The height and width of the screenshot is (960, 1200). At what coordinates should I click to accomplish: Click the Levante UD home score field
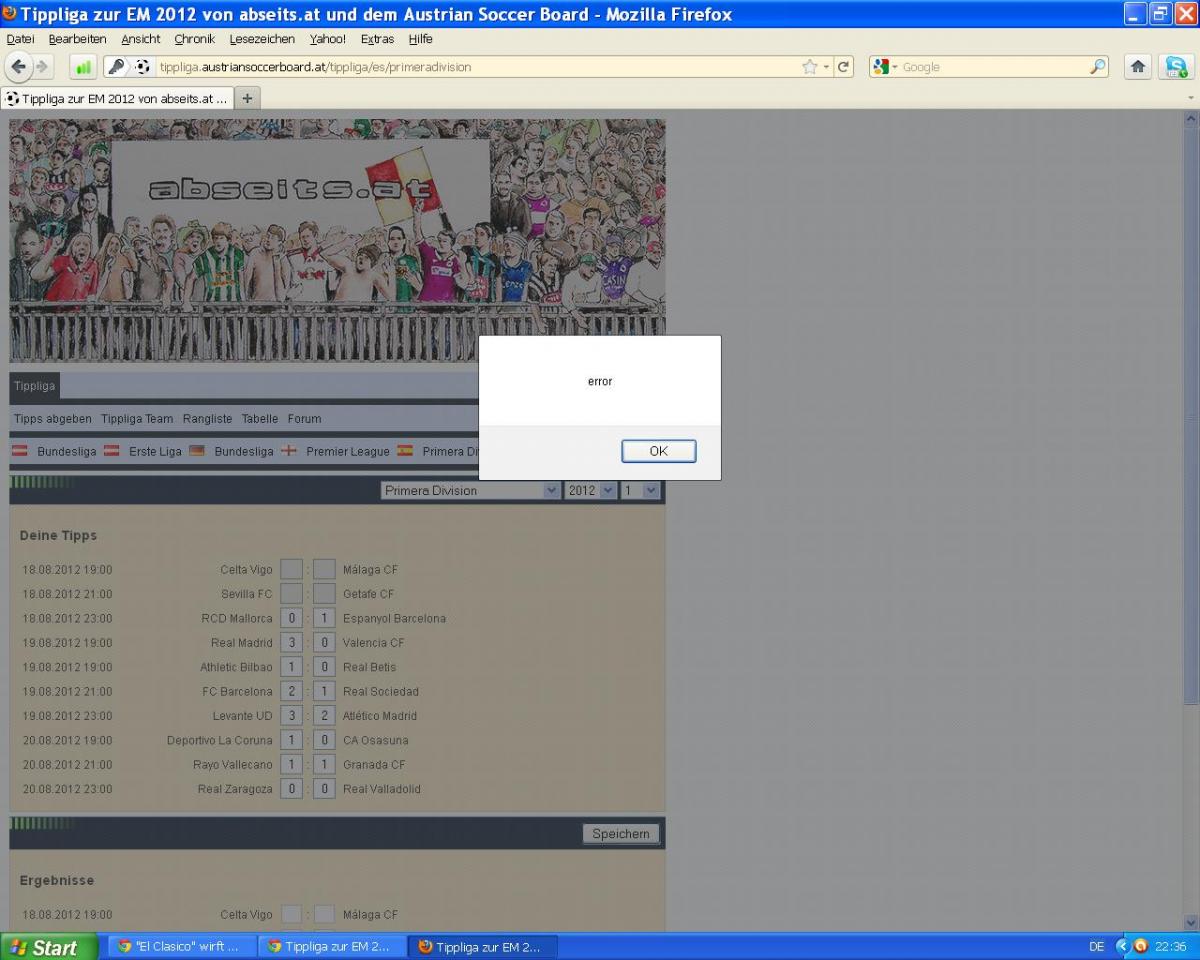pos(291,716)
